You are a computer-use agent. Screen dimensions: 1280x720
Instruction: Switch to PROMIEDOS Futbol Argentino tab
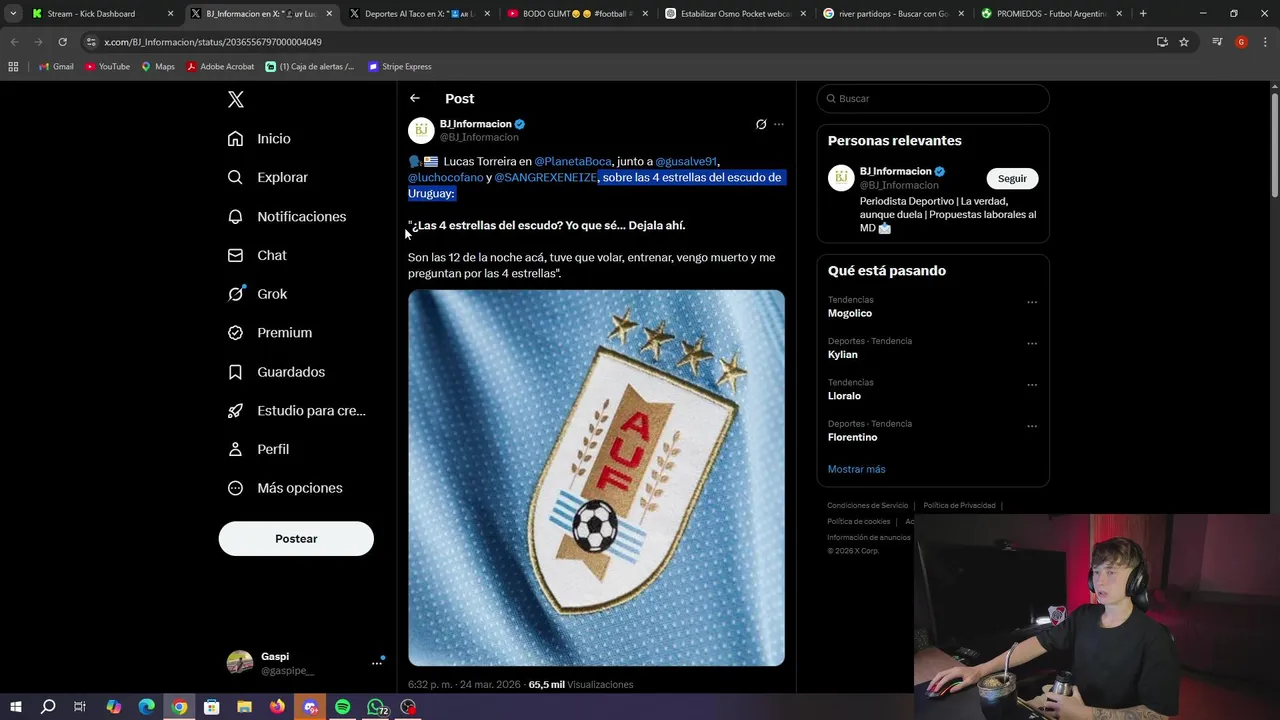pos(1053,14)
